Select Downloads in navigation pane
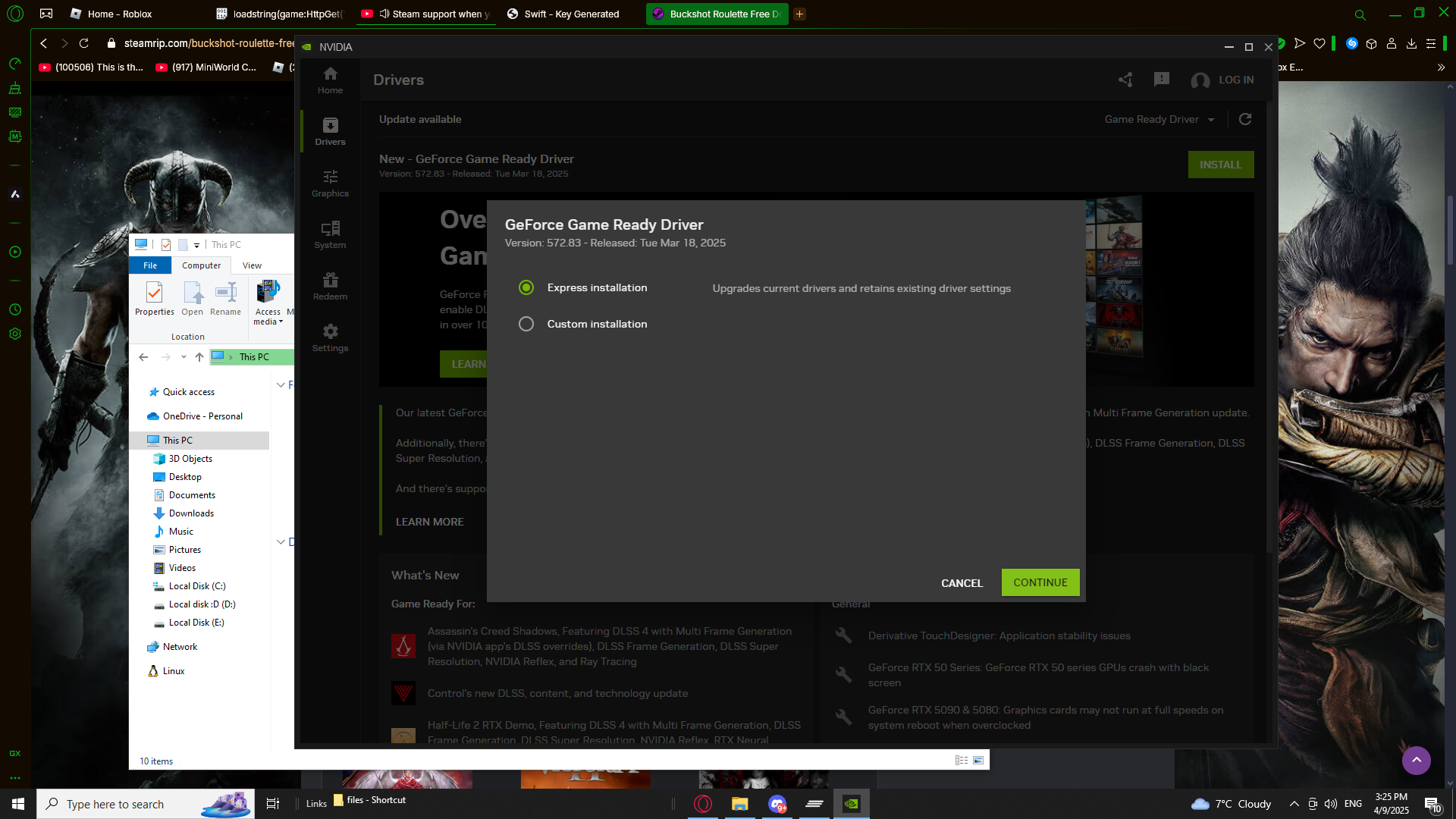1456x819 pixels. (191, 513)
